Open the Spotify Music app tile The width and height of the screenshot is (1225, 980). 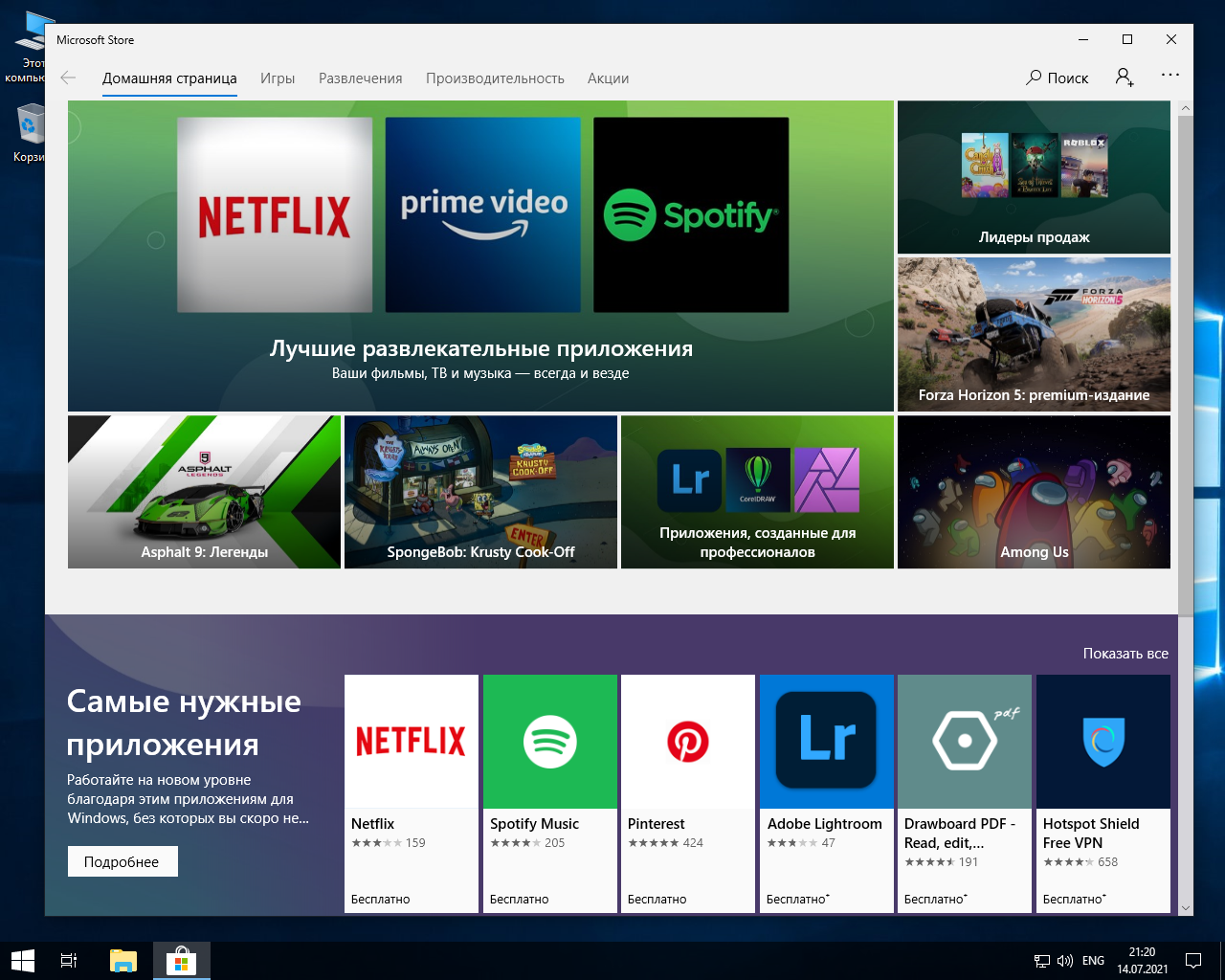pyautogui.click(x=549, y=792)
